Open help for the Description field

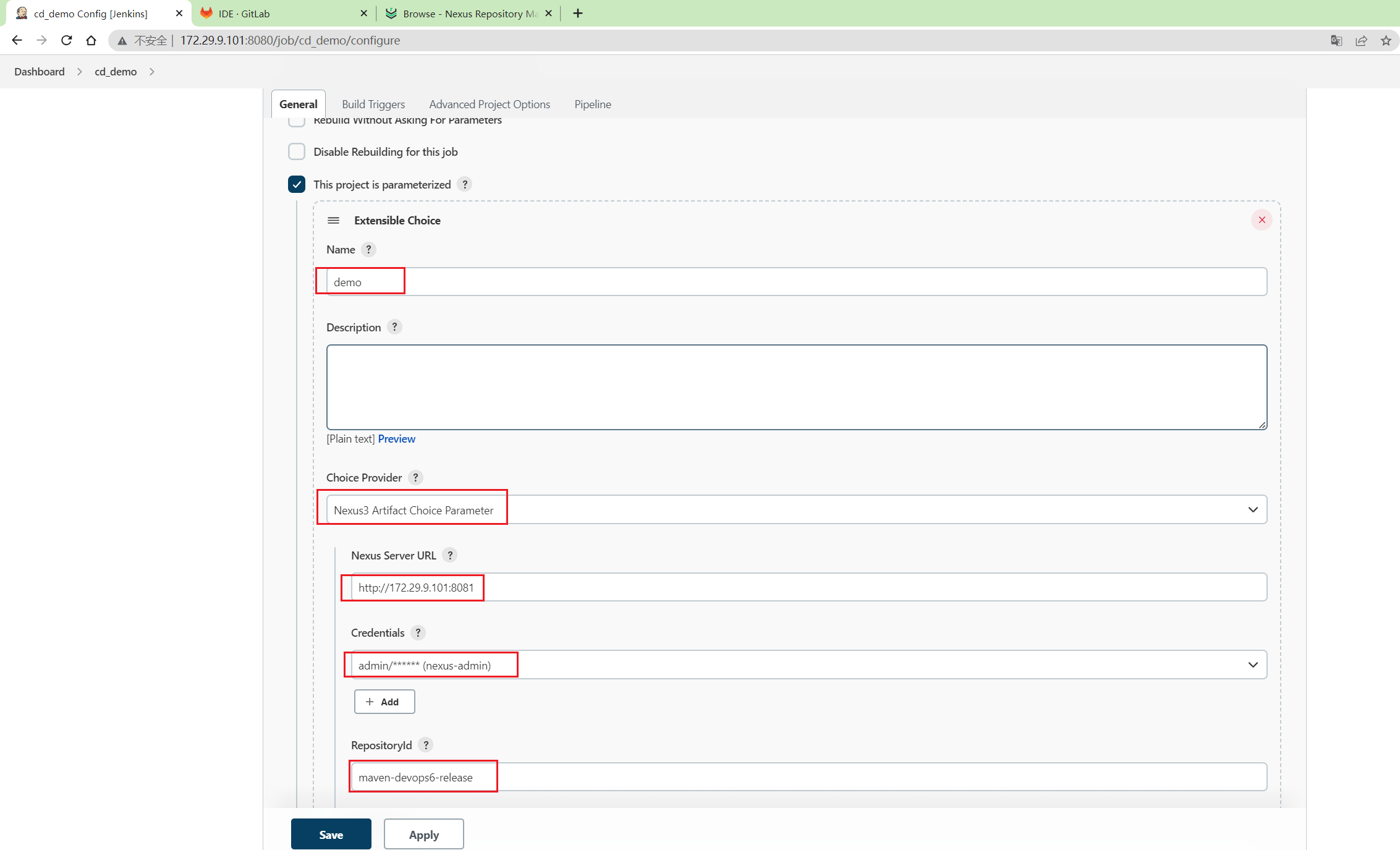point(394,327)
